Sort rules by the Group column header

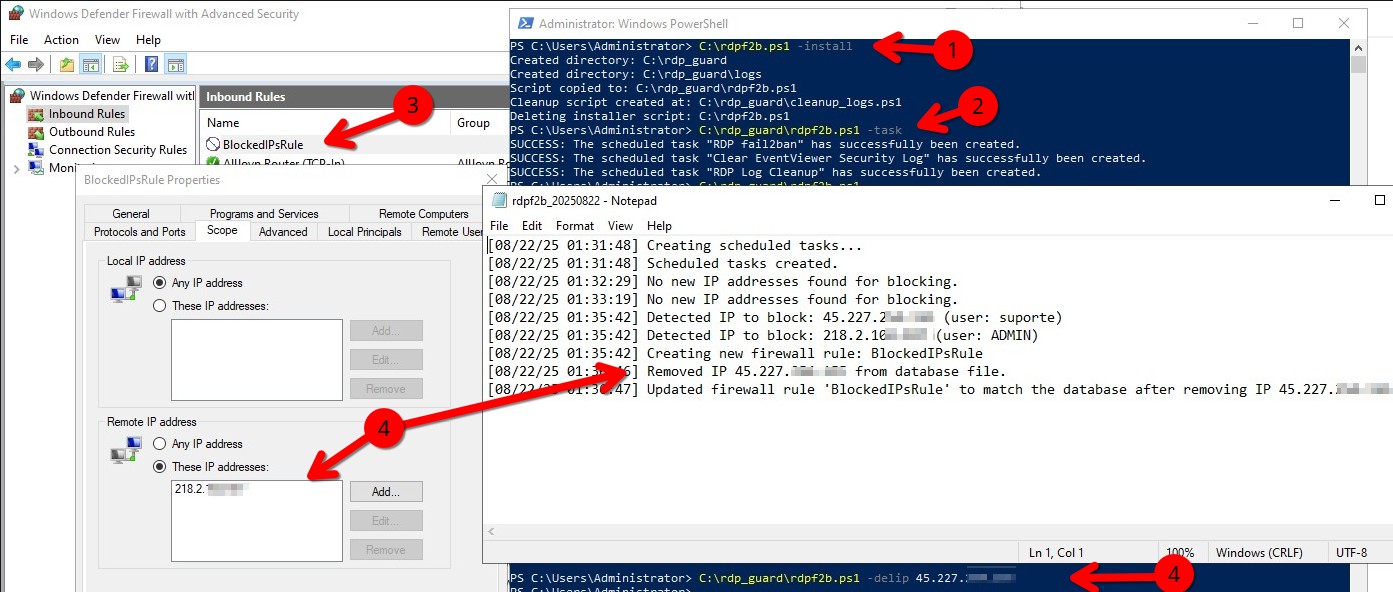(x=480, y=123)
